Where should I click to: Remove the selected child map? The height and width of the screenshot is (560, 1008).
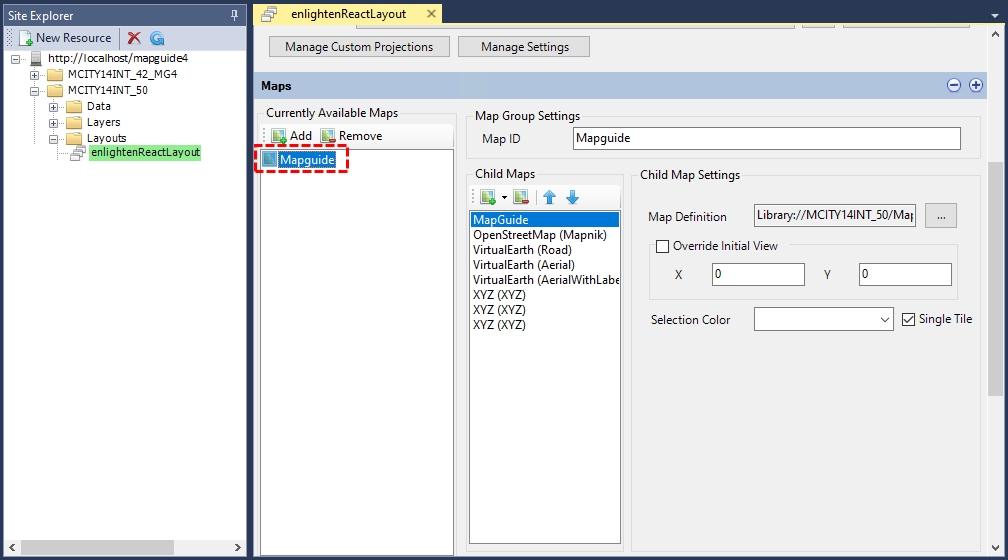tap(521, 197)
